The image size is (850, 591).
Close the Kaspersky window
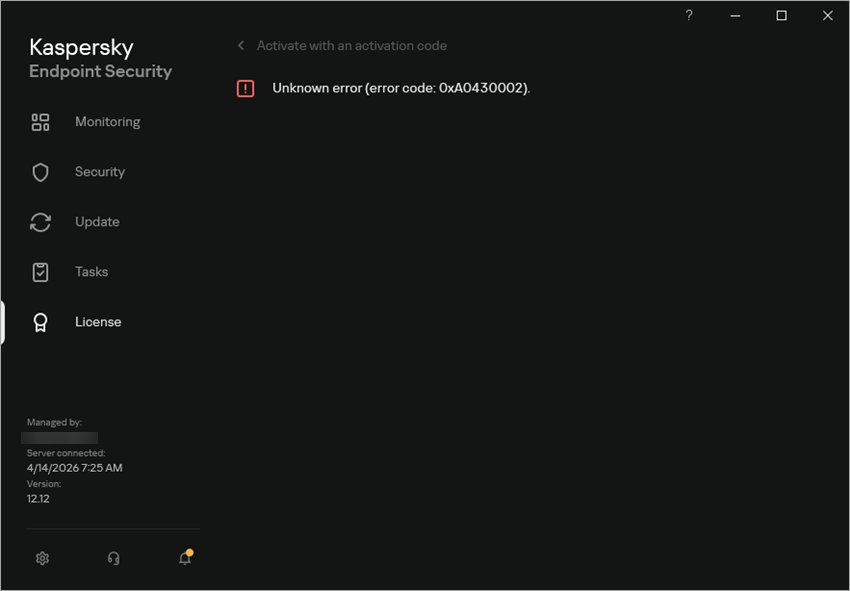[x=827, y=16]
